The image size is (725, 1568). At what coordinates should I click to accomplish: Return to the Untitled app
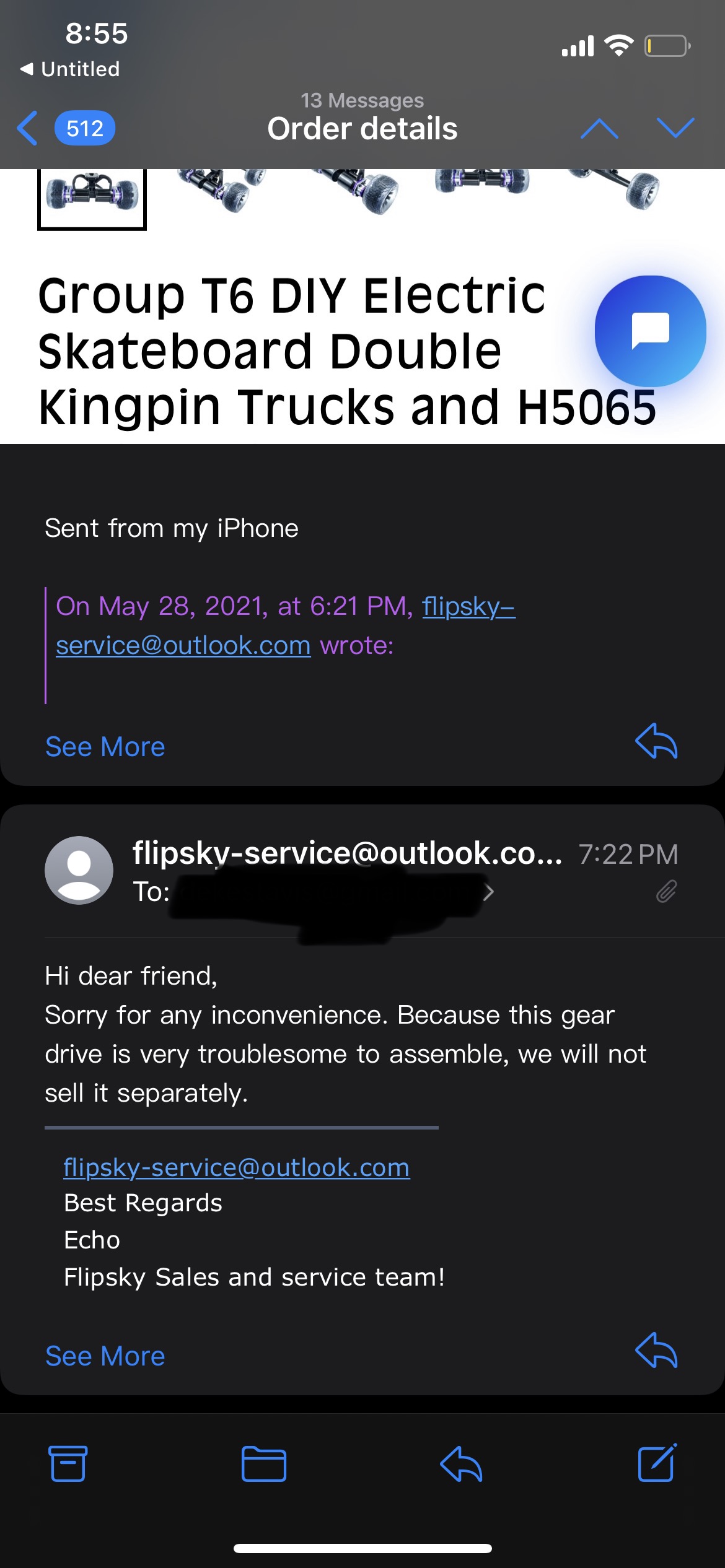[x=70, y=69]
